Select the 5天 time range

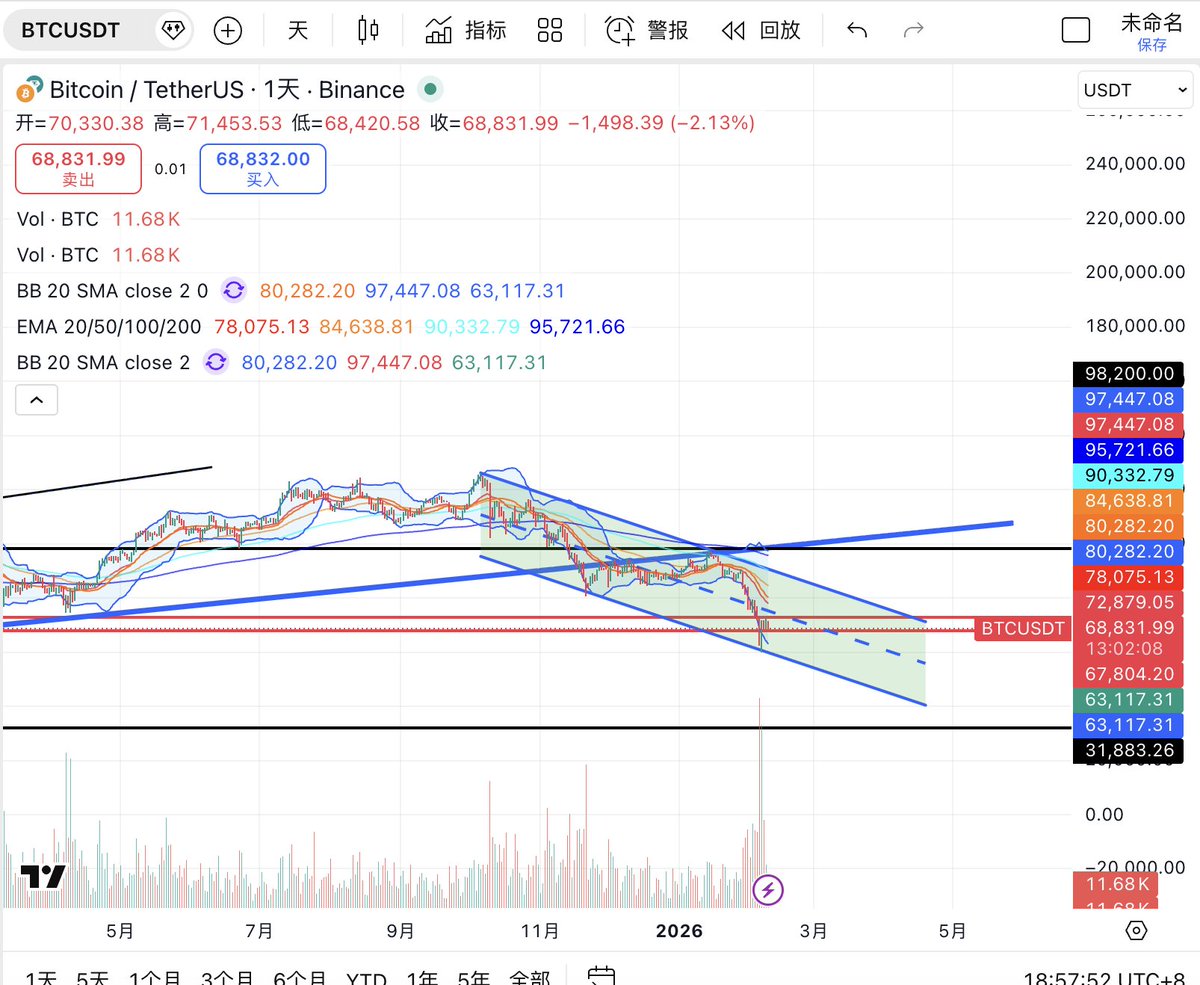(93, 979)
